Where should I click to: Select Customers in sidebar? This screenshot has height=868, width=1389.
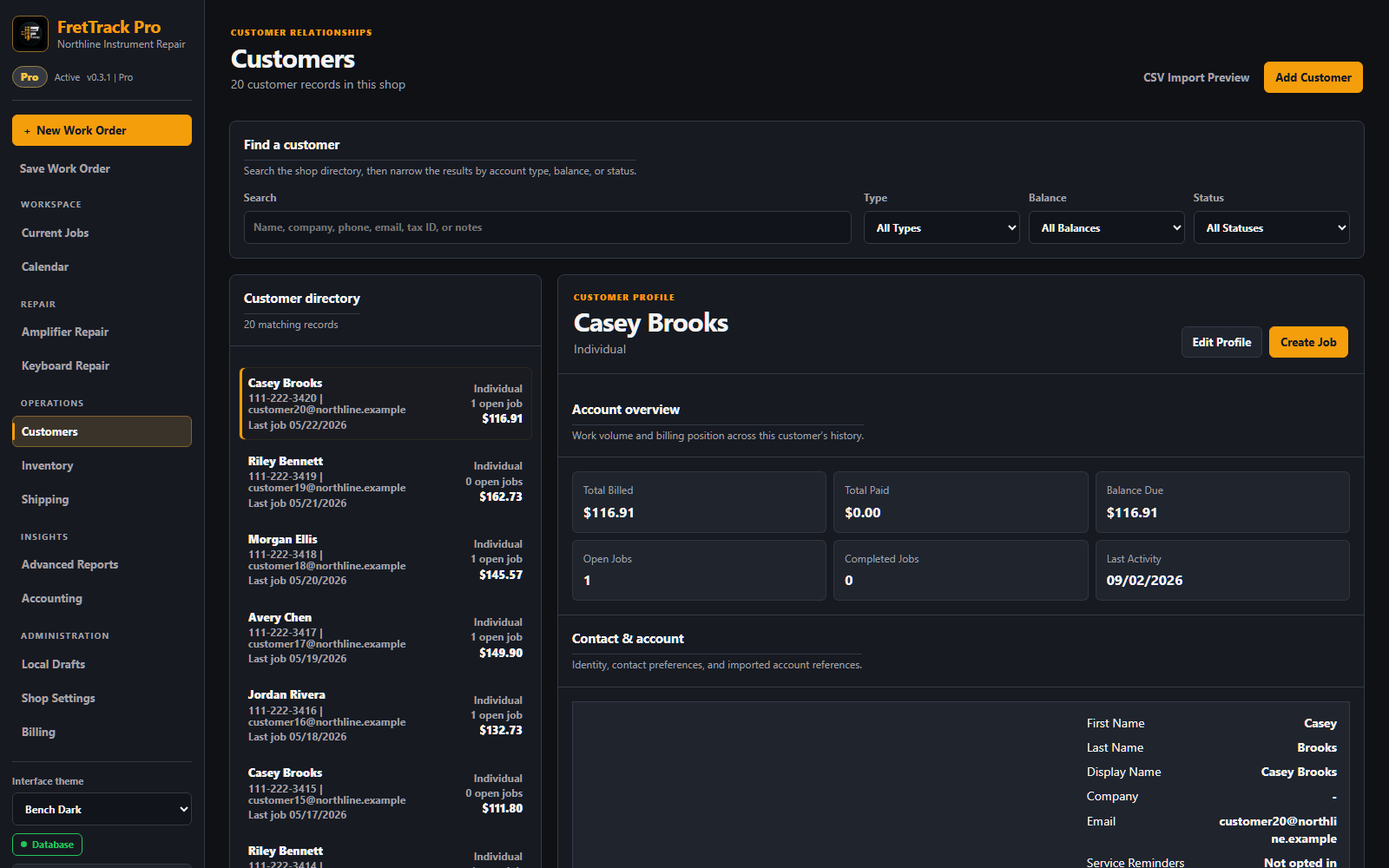[x=102, y=431]
